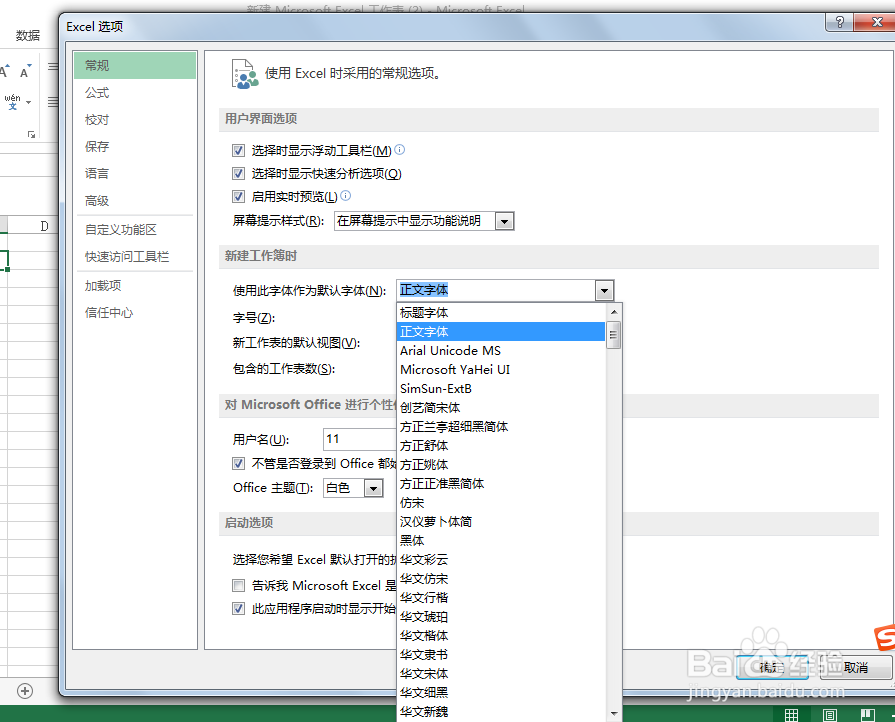The width and height of the screenshot is (895, 722).
Task: Toggle 选择时显示快速分析选项 checkbox
Action: tap(239, 174)
